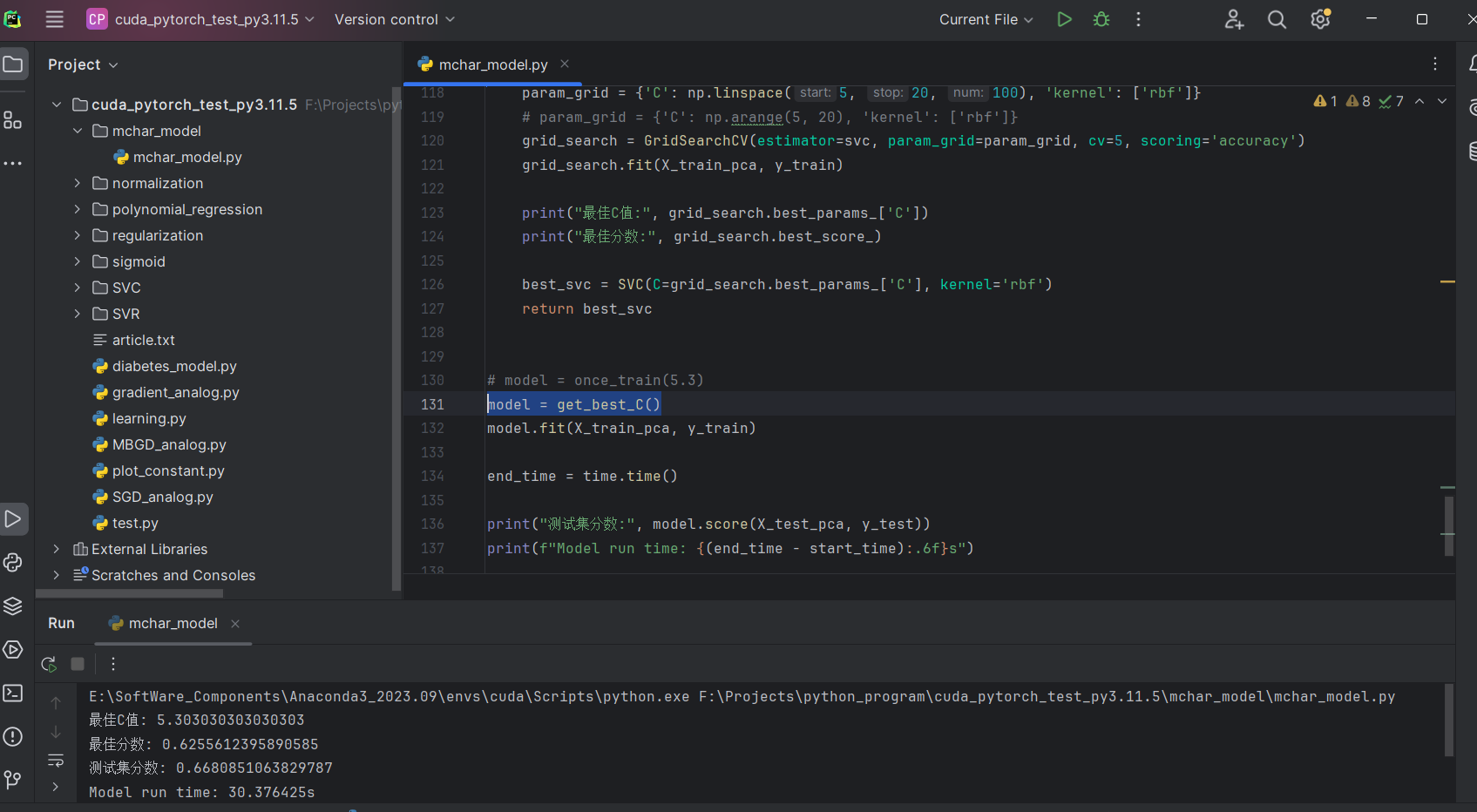Expand the sigmoid folder
Viewport: 1477px width, 812px height.
click(x=78, y=261)
